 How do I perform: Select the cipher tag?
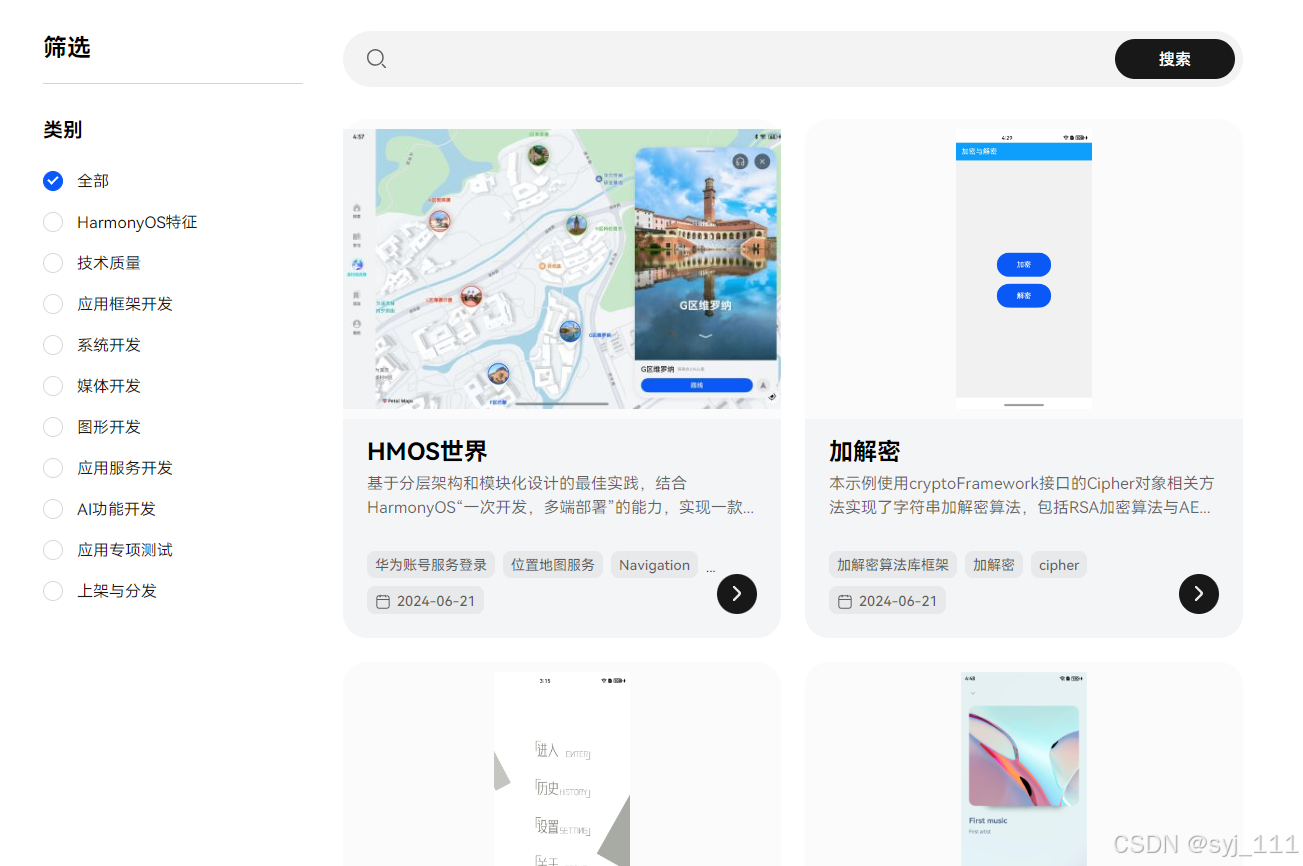coord(1059,565)
